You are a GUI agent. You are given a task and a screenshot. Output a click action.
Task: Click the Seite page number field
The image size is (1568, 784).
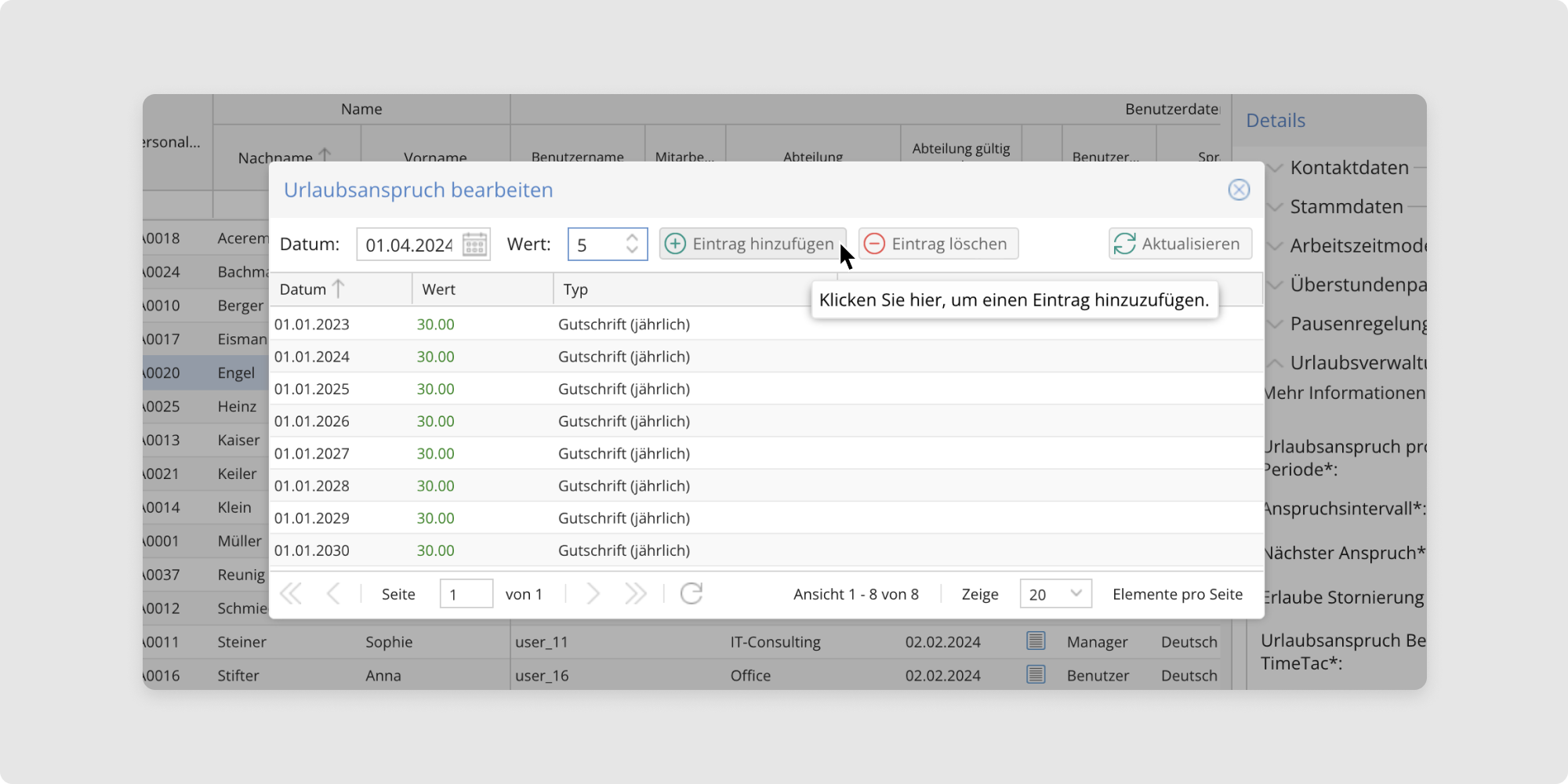tap(466, 594)
